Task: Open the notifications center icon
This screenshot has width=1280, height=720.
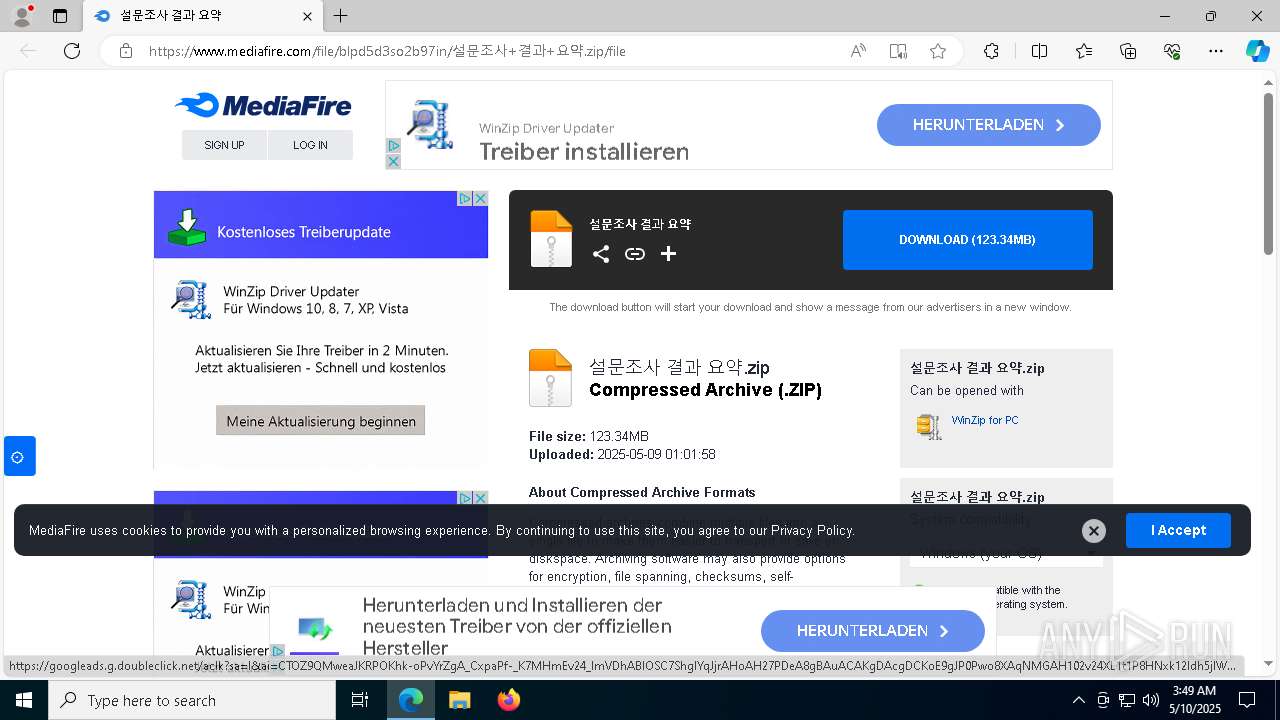Action: [x=1247, y=700]
